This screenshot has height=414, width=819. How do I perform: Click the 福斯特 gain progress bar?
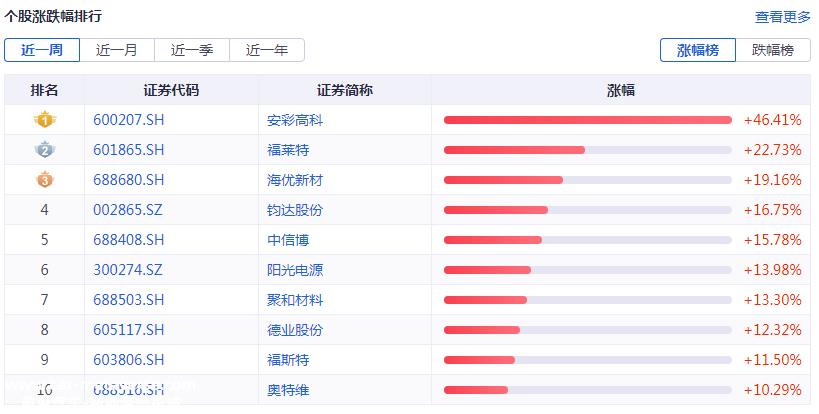[x=588, y=360]
